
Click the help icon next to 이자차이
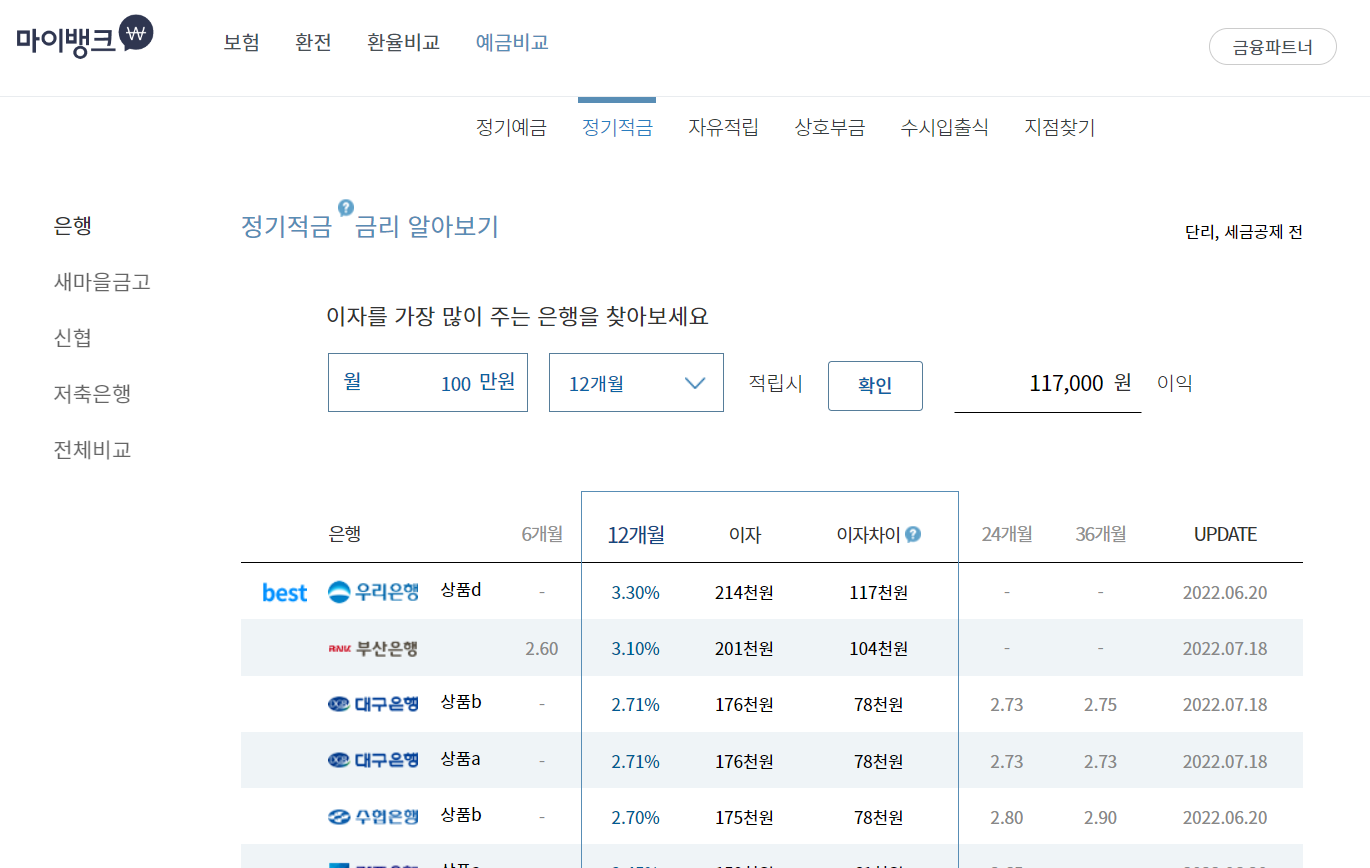(913, 534)
